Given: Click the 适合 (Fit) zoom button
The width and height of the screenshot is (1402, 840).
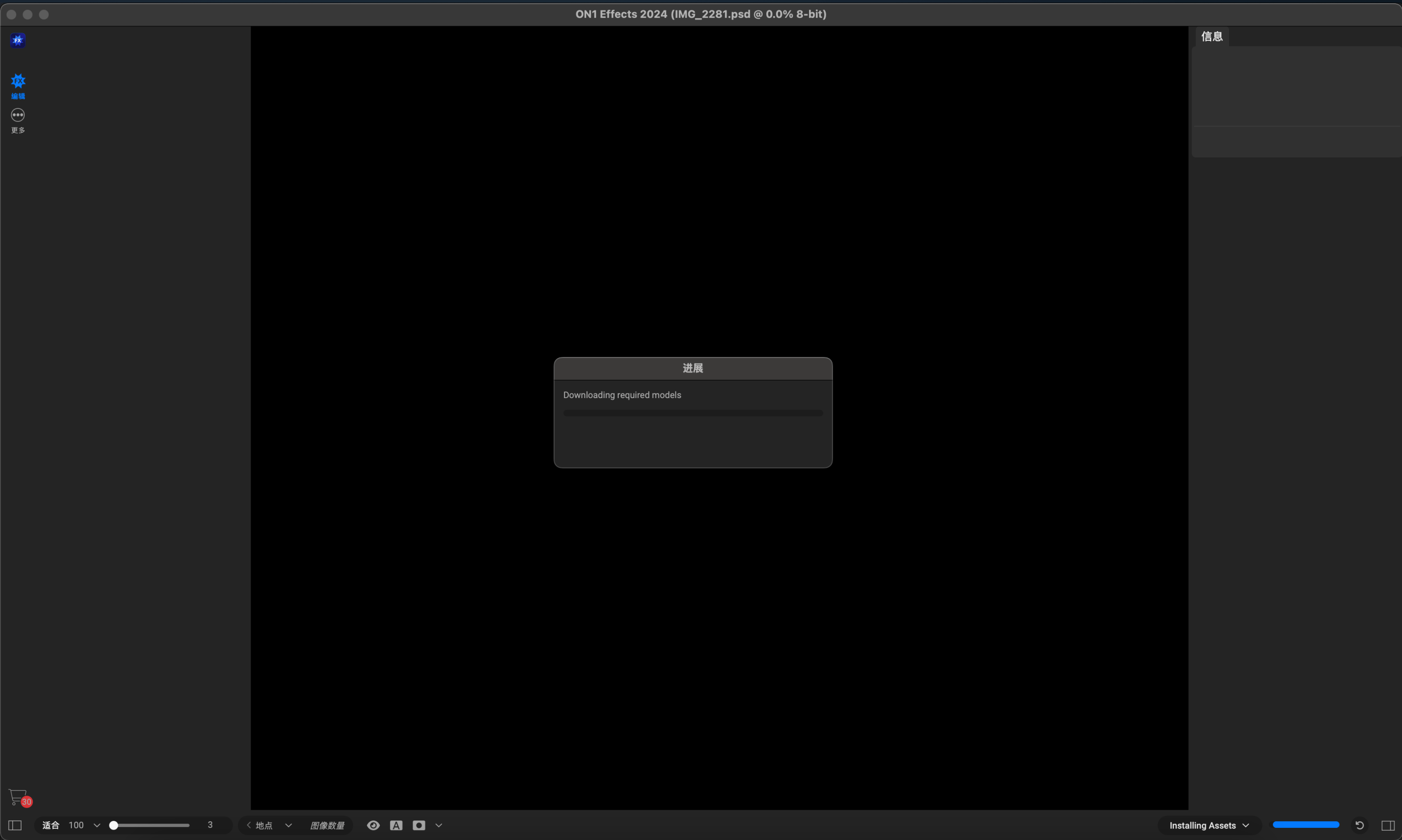Looking at the screenshot, I should point(50,825).
